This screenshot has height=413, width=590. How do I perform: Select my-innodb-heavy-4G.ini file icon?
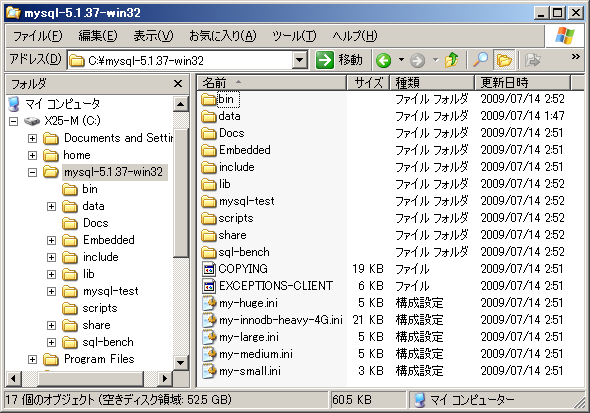coord(209,320)
